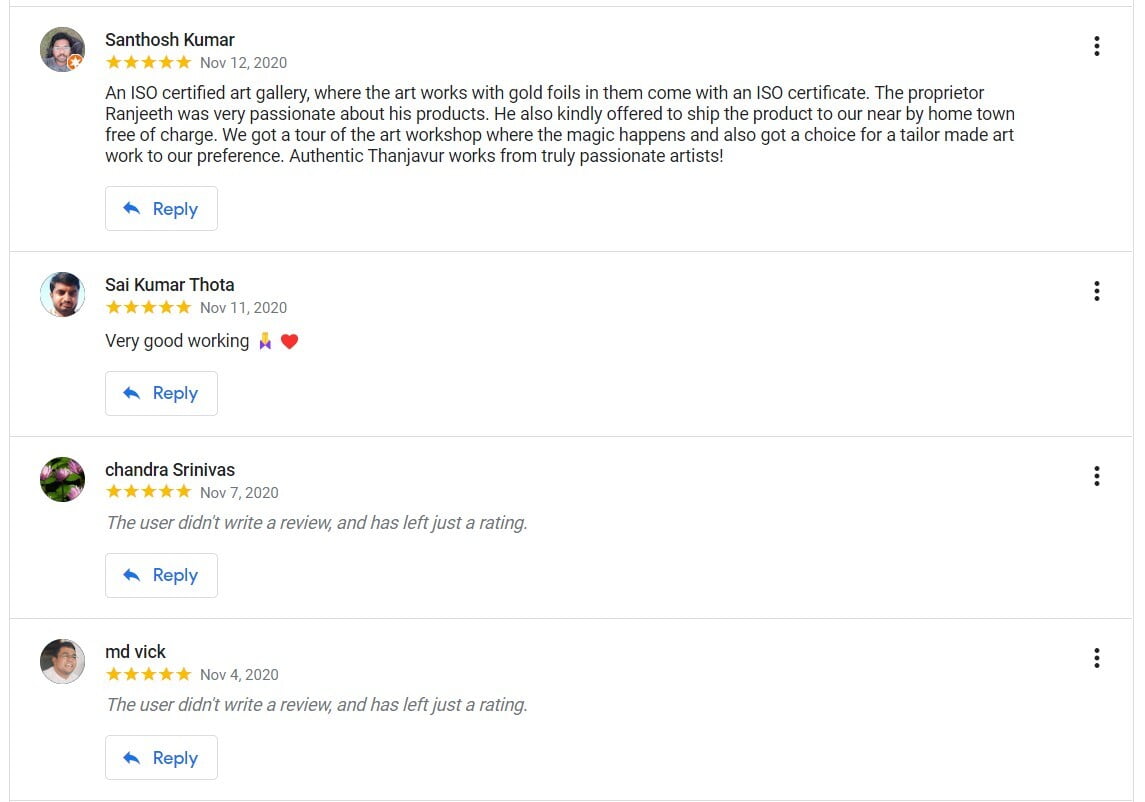Reply to chandra Srinivas's rating
This screenshot has width=1145, height=802.
(161, 575)
